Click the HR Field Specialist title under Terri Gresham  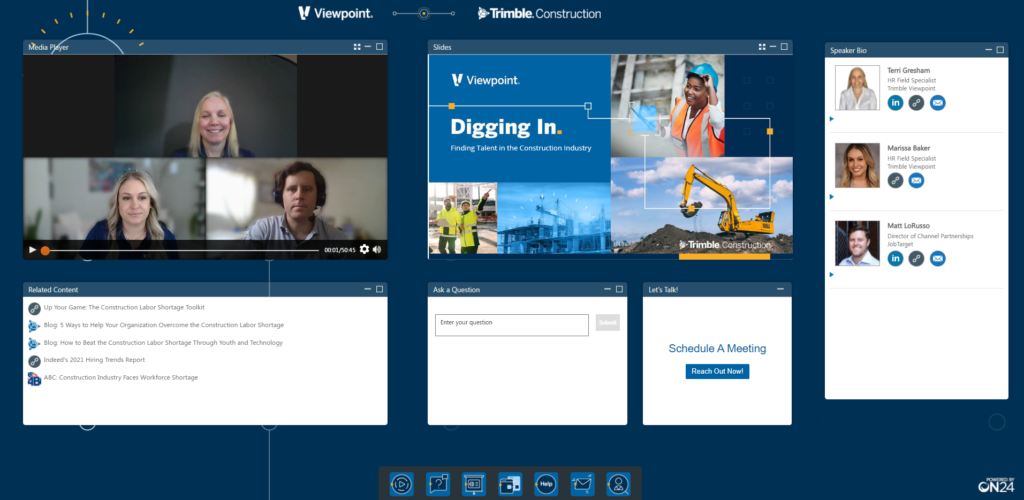tap(912, 80)
